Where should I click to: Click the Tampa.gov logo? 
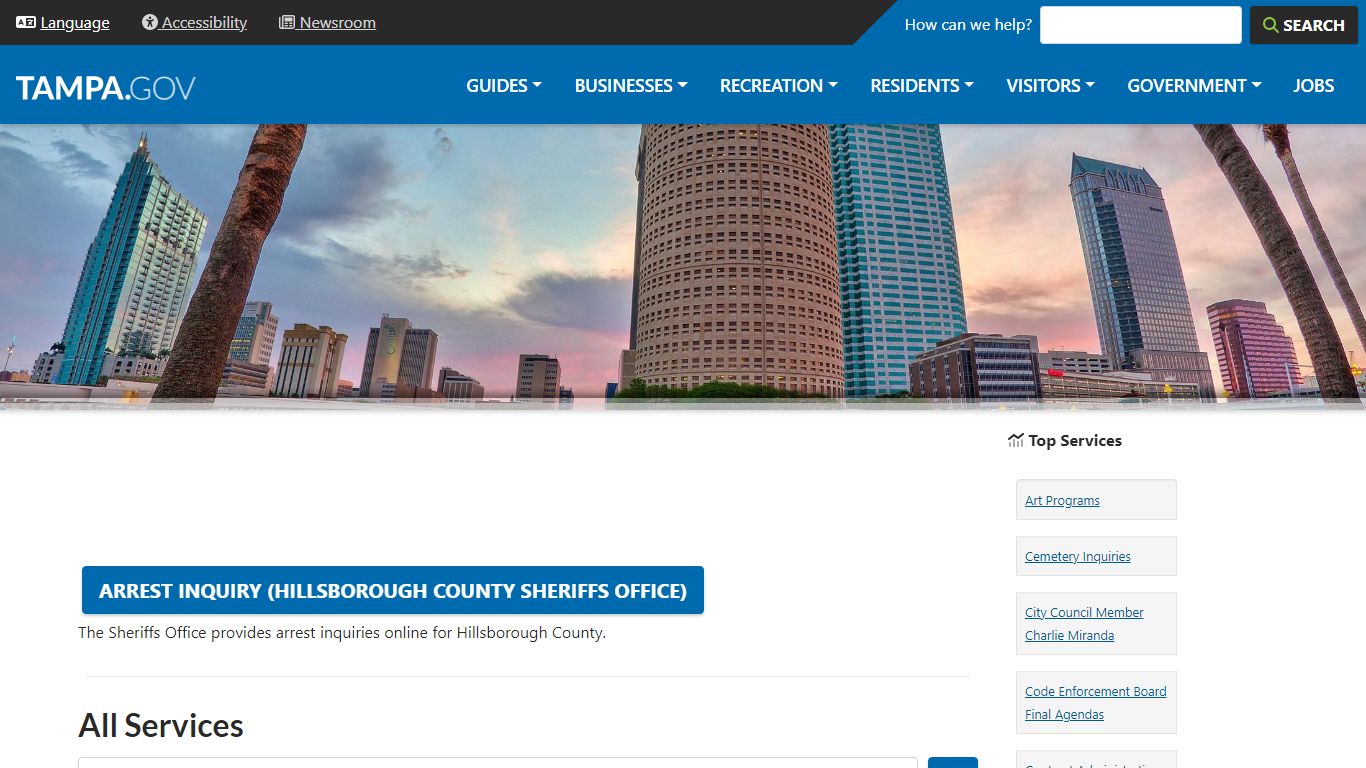[x=106, y=88]
